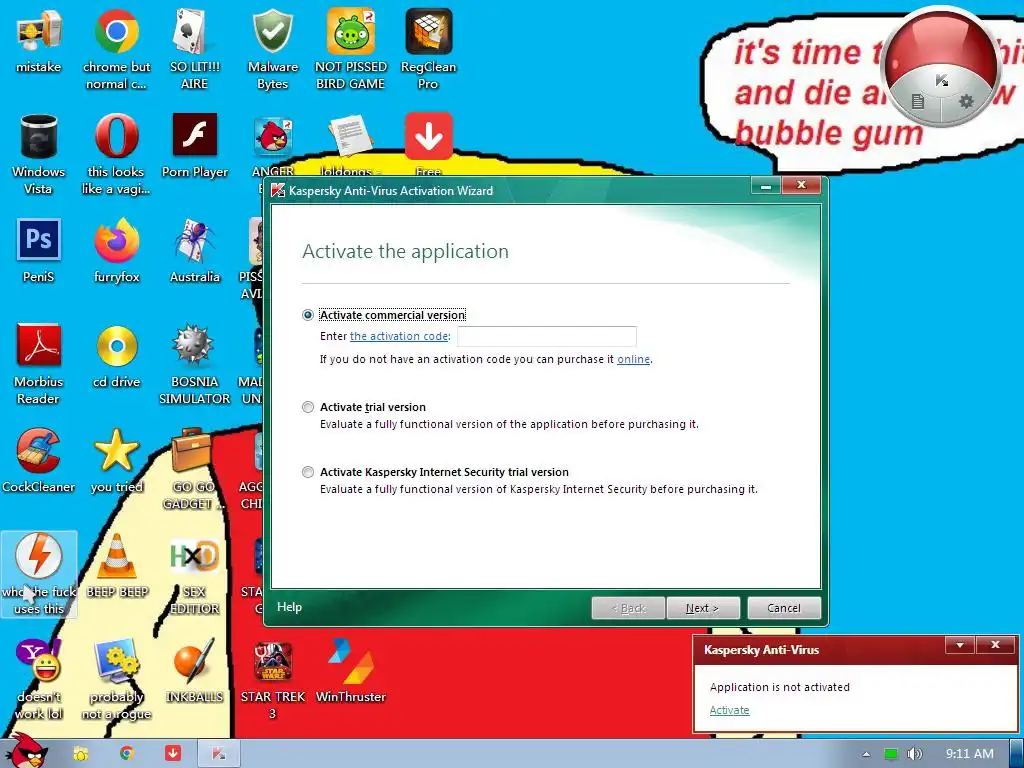
Task: Open the volume speaker tray icon
Action: coord(915,754)
